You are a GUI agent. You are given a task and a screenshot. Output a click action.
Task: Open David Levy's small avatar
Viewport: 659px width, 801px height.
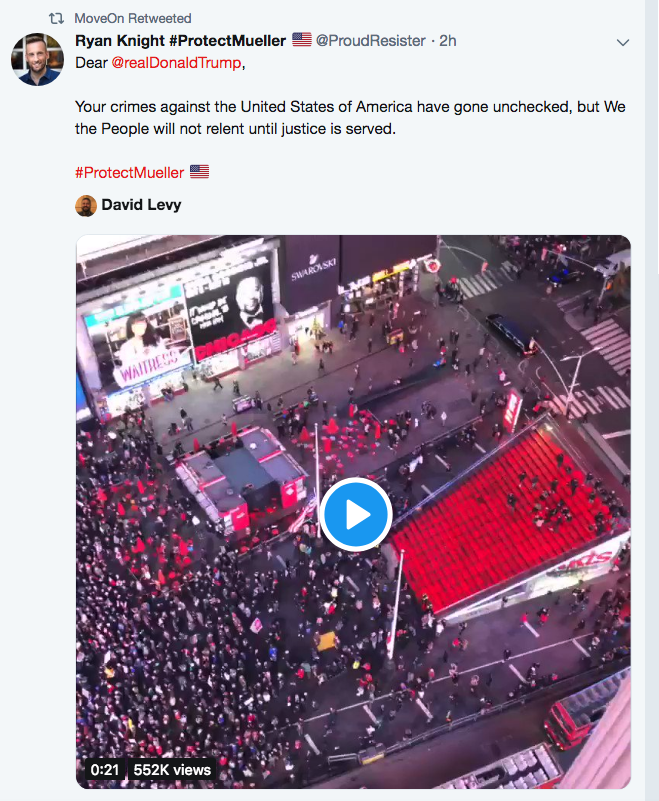[x=86, y=206]
